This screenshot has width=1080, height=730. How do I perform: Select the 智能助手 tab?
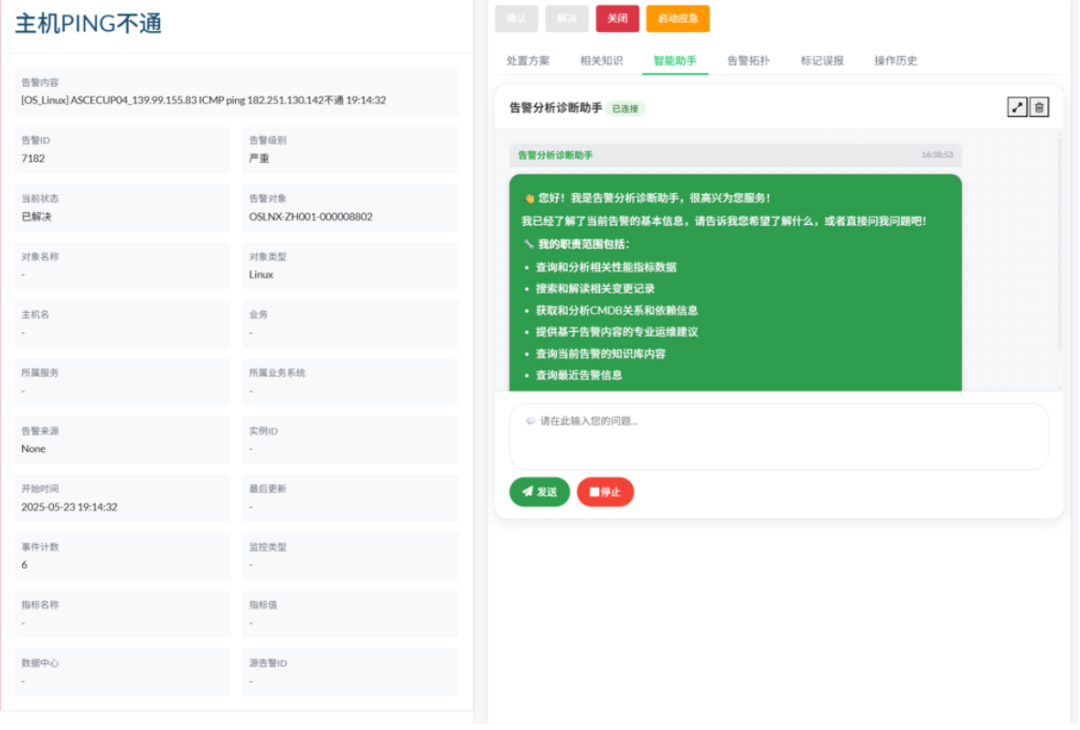coord(675,61)
